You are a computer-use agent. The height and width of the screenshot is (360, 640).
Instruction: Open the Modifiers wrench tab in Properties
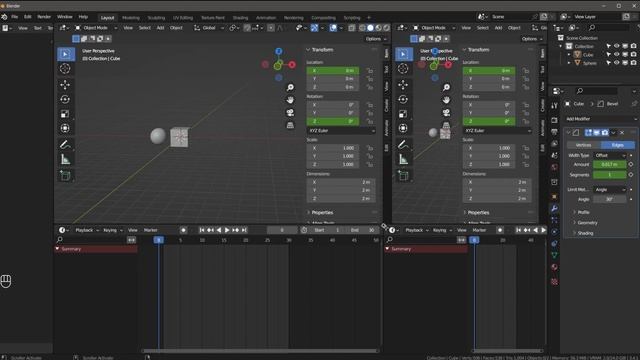point(554,209)
